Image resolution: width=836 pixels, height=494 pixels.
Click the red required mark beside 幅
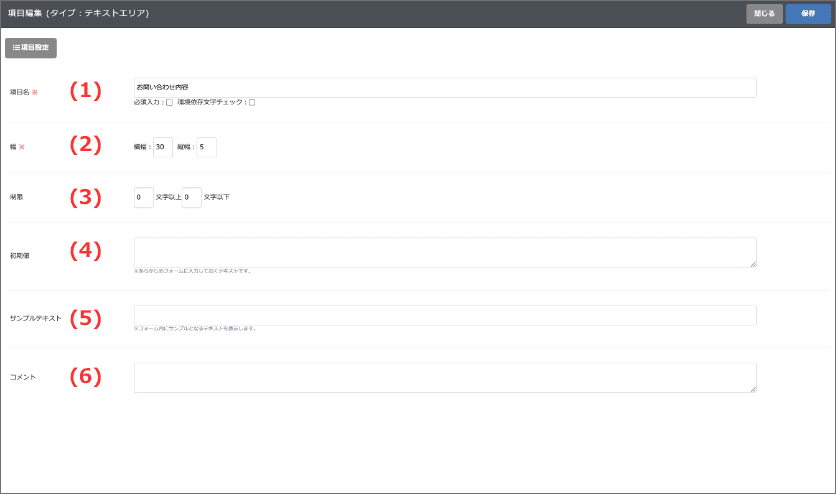point(22,147)
